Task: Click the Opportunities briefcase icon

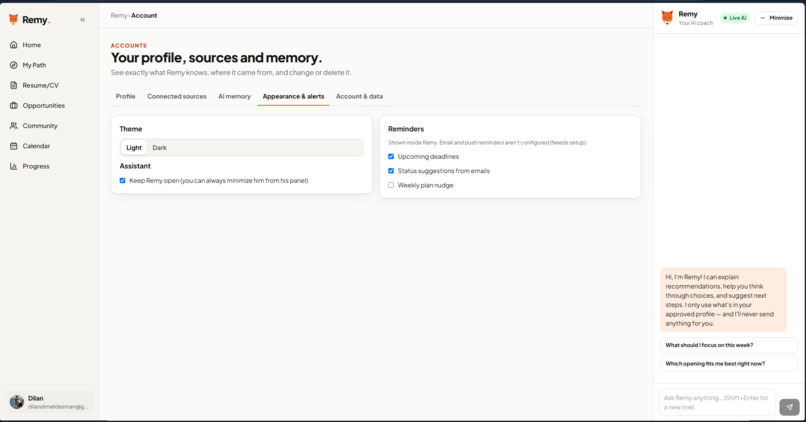Action: click(x=14, y=105)
